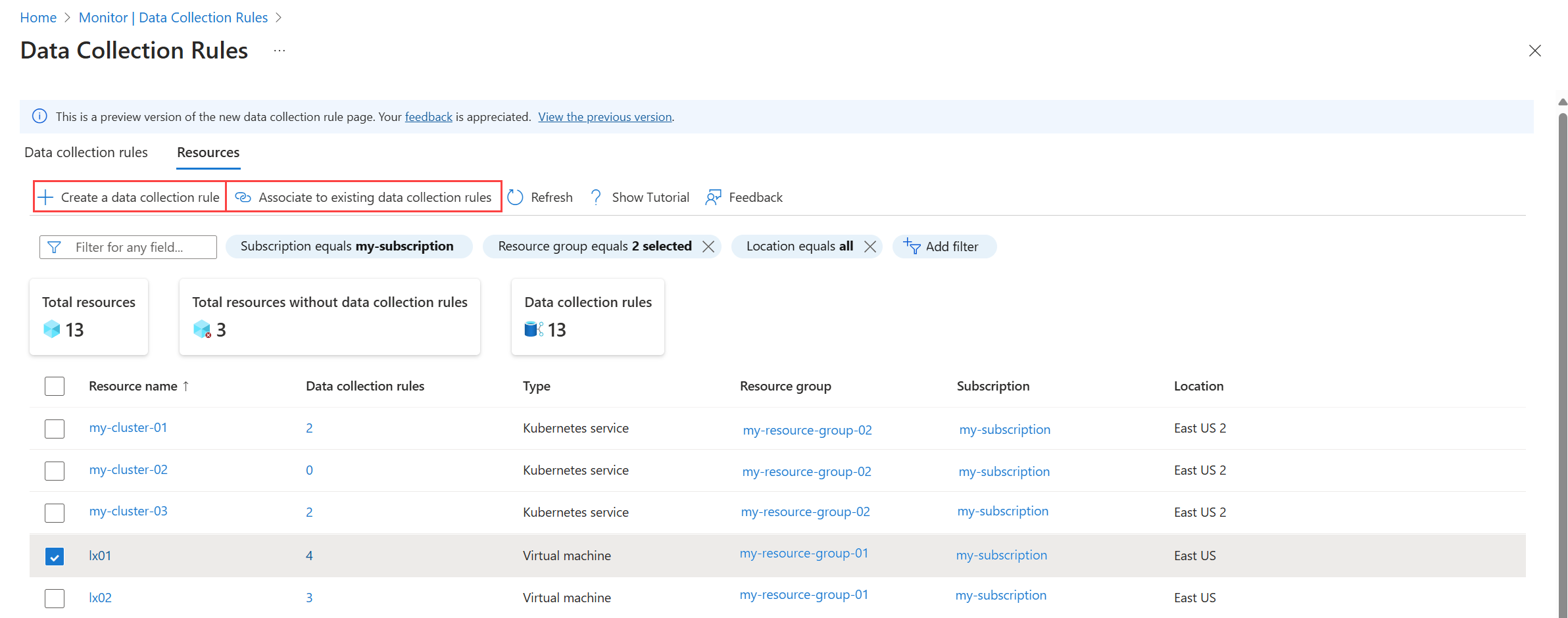Uncheck the lx01 row checkbox
The height and width of the screenshot is (618, 1568).
(55, 556)
